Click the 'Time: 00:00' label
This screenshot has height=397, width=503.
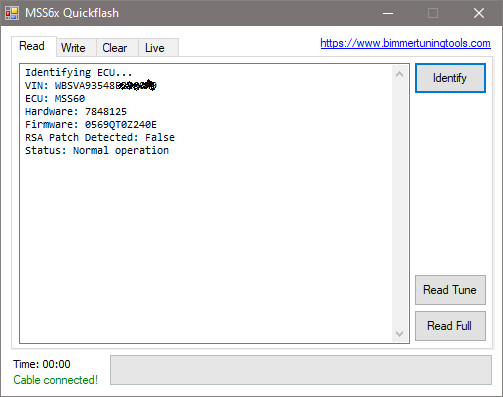(42, 364)
